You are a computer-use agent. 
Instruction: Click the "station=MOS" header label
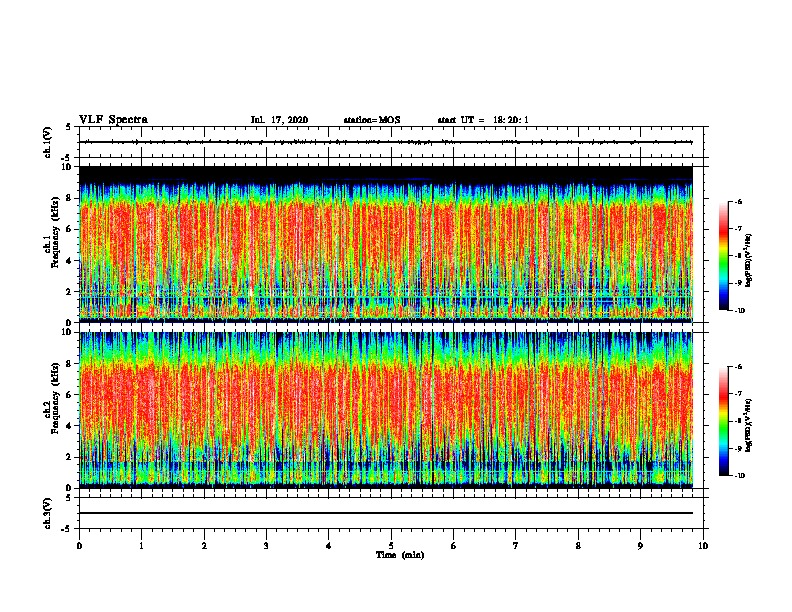point(372,120)
